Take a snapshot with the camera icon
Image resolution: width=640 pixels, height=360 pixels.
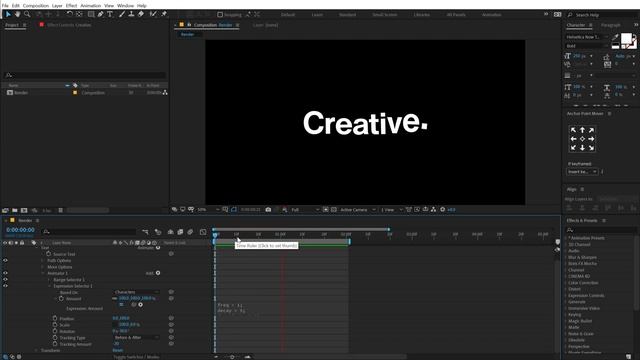(x=268, y=209)
